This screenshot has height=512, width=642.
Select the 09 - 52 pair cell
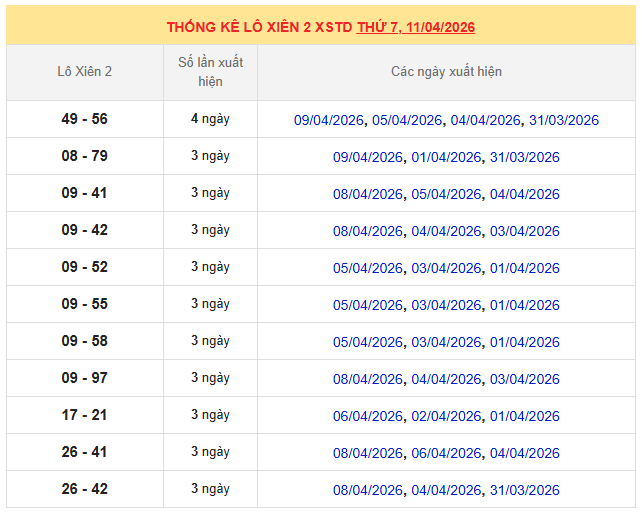85,267
